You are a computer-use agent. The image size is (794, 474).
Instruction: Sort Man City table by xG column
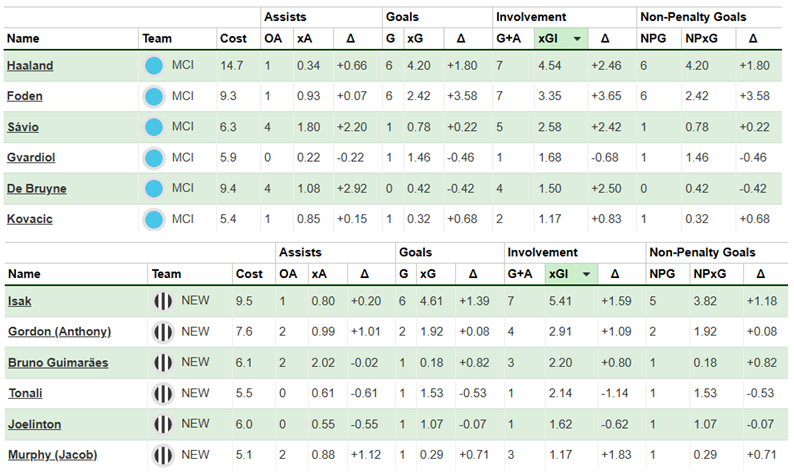pyautogui.click(x=415, y=38)
